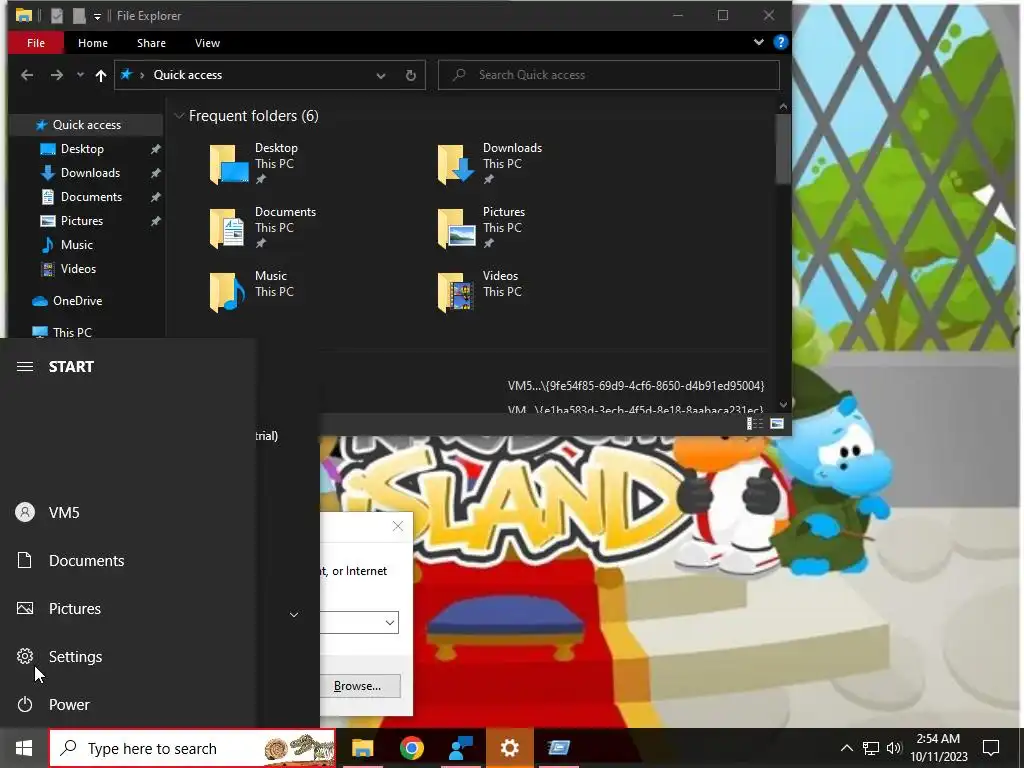
Task: Select Quick access in navigation pane
Action: (x=86, y=125)
